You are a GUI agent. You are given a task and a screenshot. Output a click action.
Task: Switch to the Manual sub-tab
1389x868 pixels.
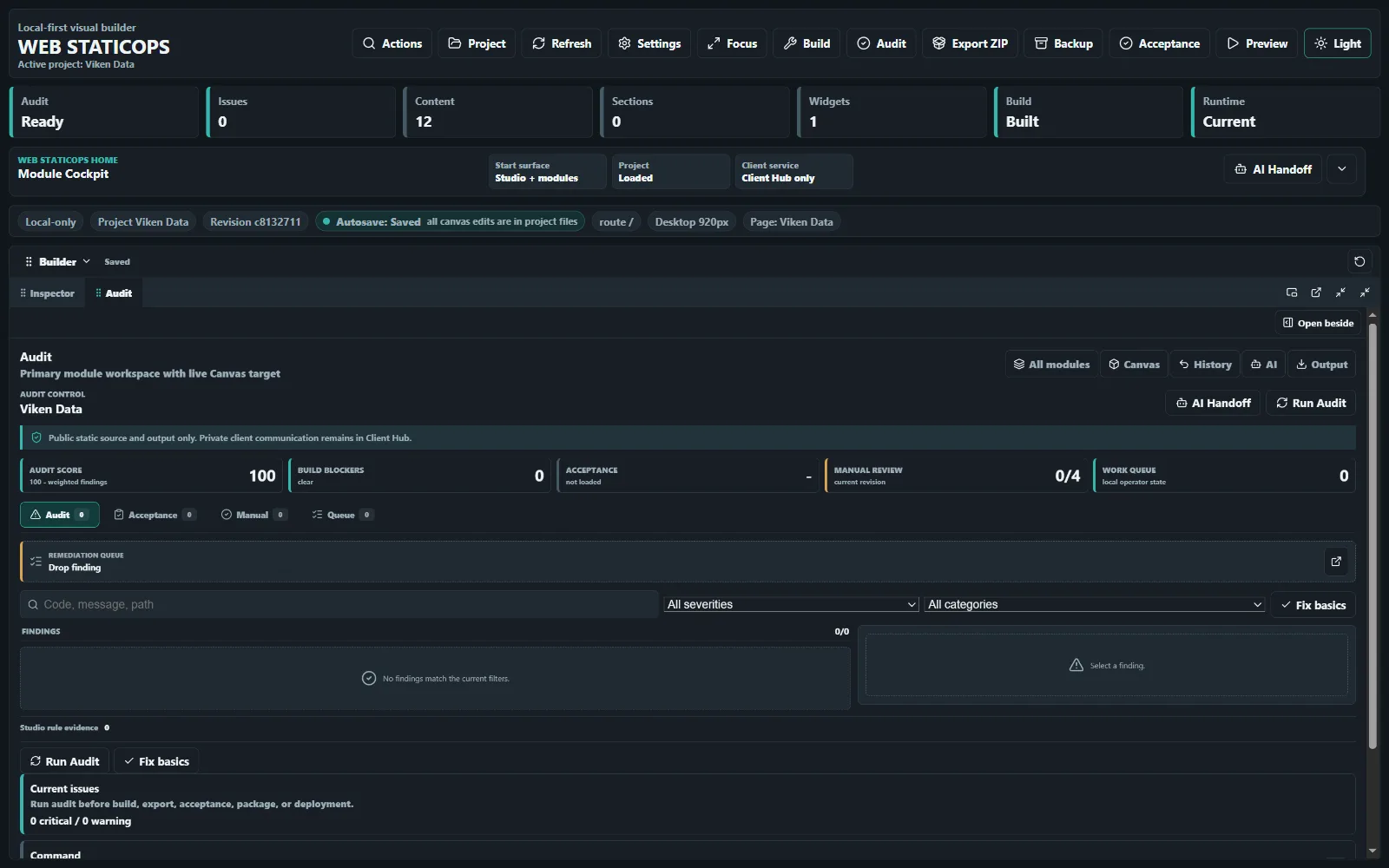pos(253,515)
